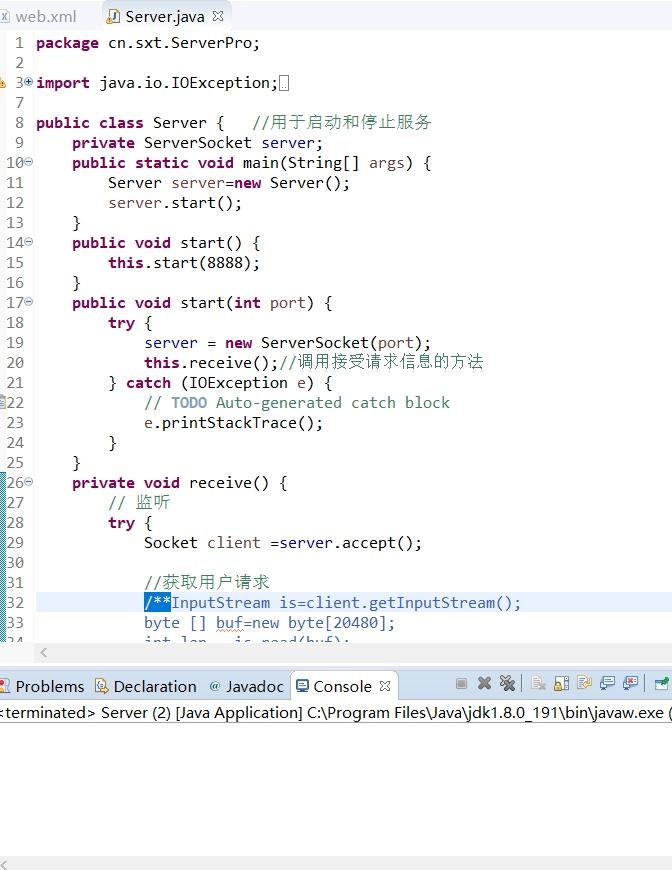Click the underlined 'buf' variable on line 33
Image resolution: width=672 pixels, height=870 pixels.
pyautogui.click(x=230, y=623)
